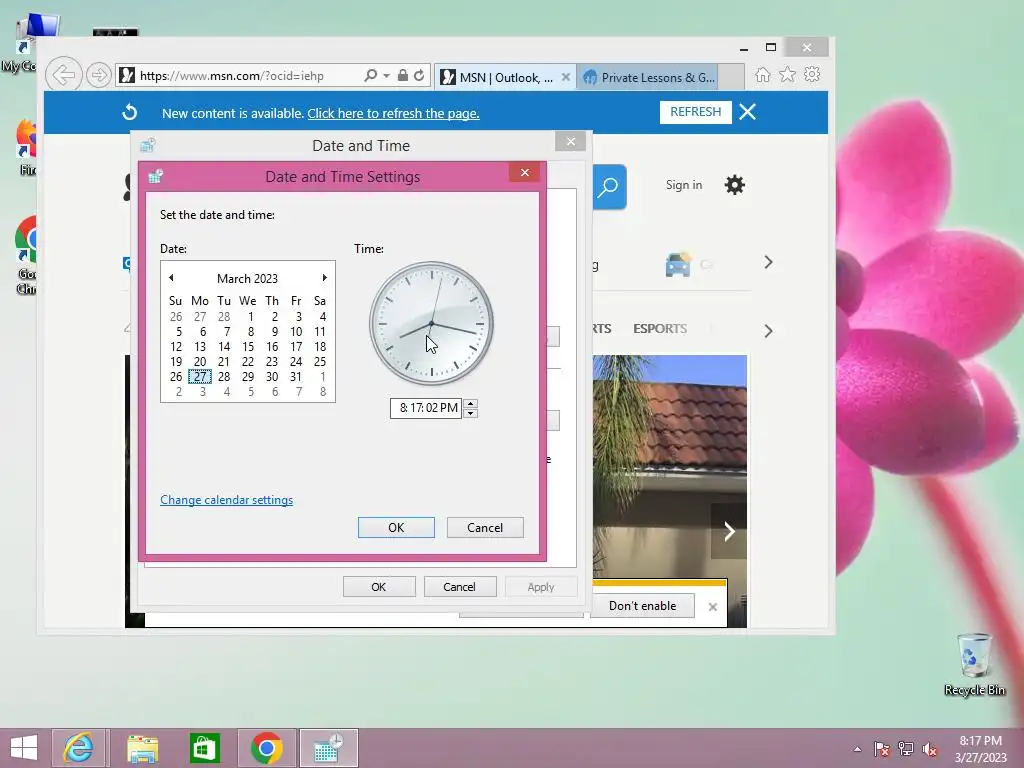This screenshot has height=768, width=1024.
Task: Click the circular refresh icon in banner
Action: click(130, 112)
